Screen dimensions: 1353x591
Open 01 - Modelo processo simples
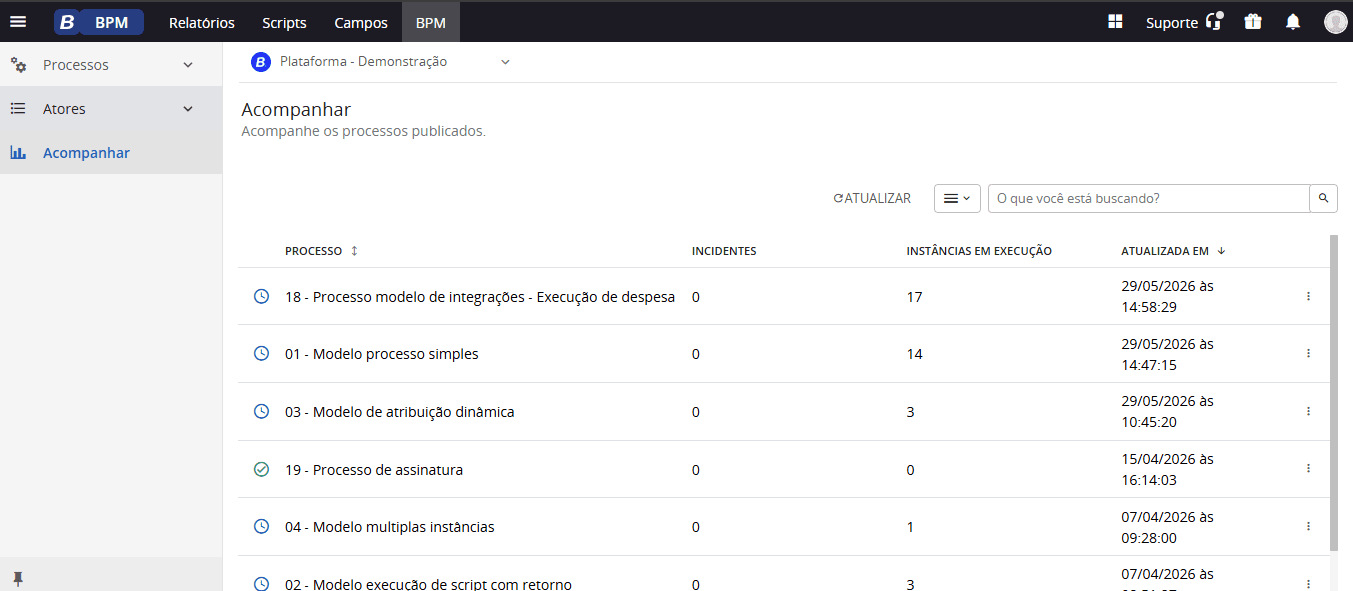(x=382, y=354)
